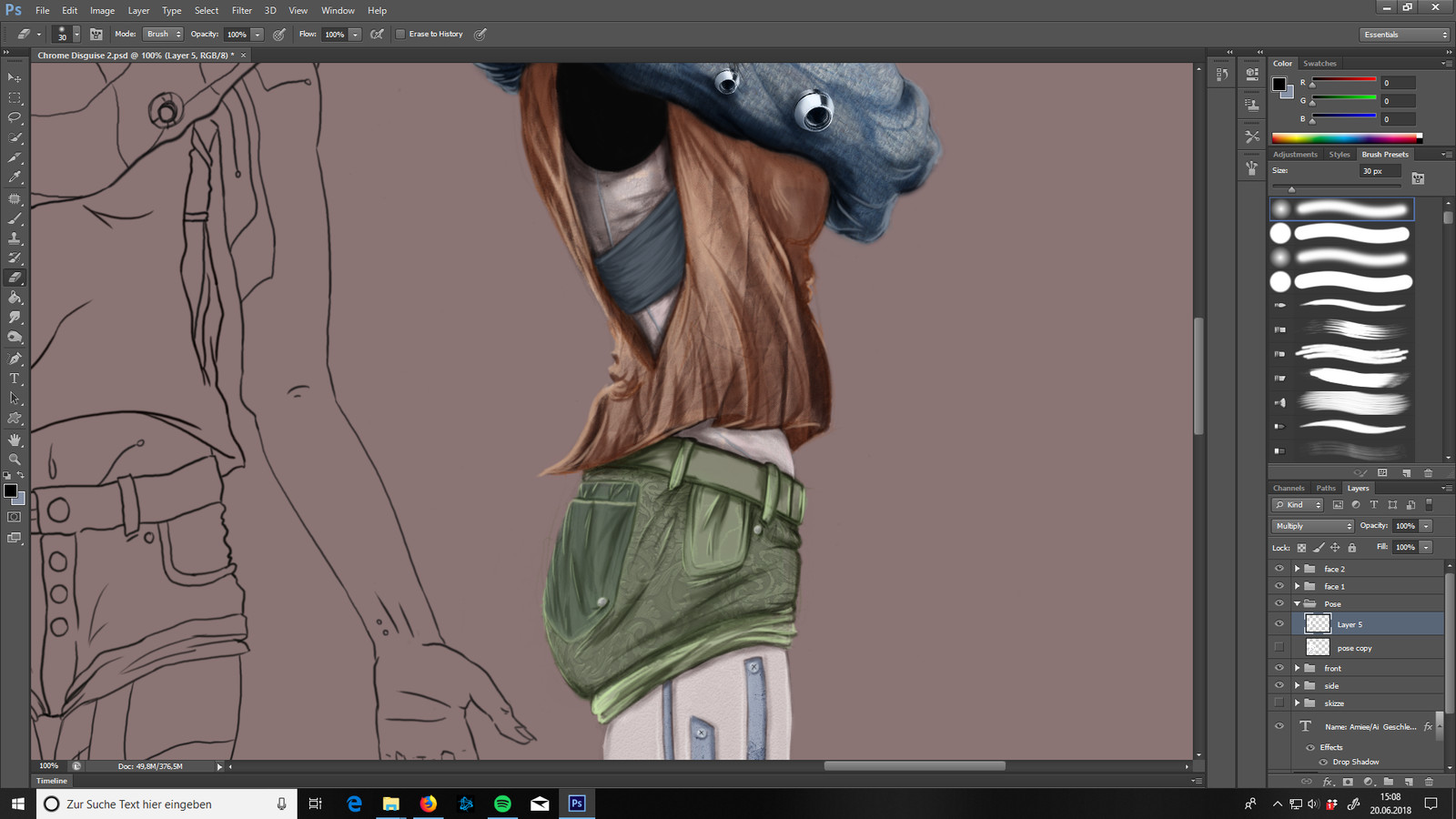Lock transparent pixels icon
1456x819 pixels.
pyautogui.click(x=1301, y=548)
